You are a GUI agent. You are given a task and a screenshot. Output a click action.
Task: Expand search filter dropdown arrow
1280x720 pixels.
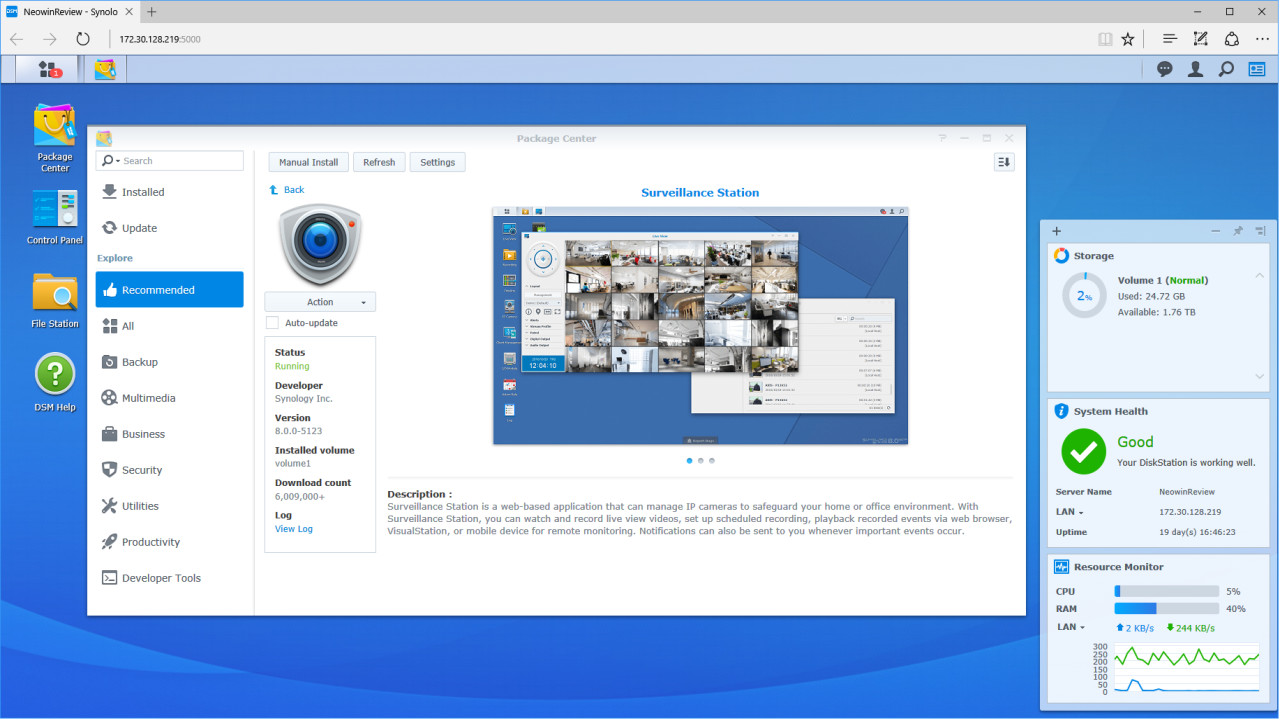coord(118,161)
